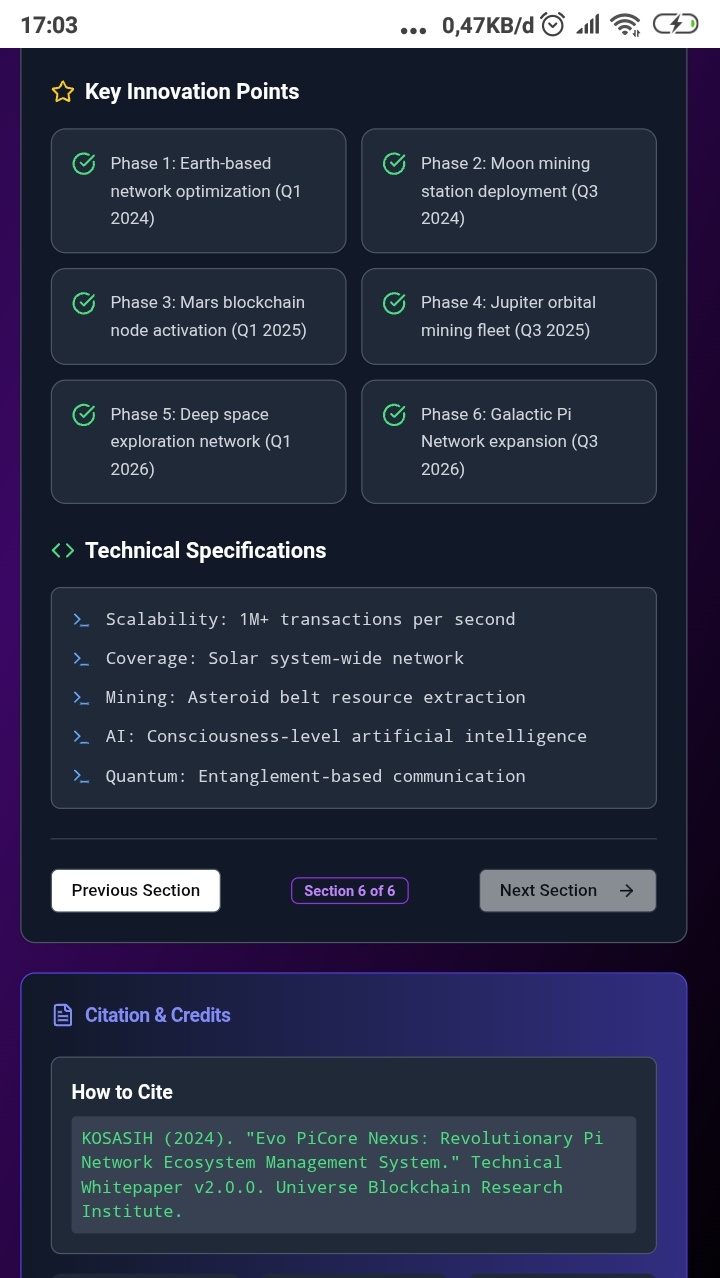Click the document icon next to Citation & Credits
Screen dimensions: 720x1278
click(x=63, y=1015)
